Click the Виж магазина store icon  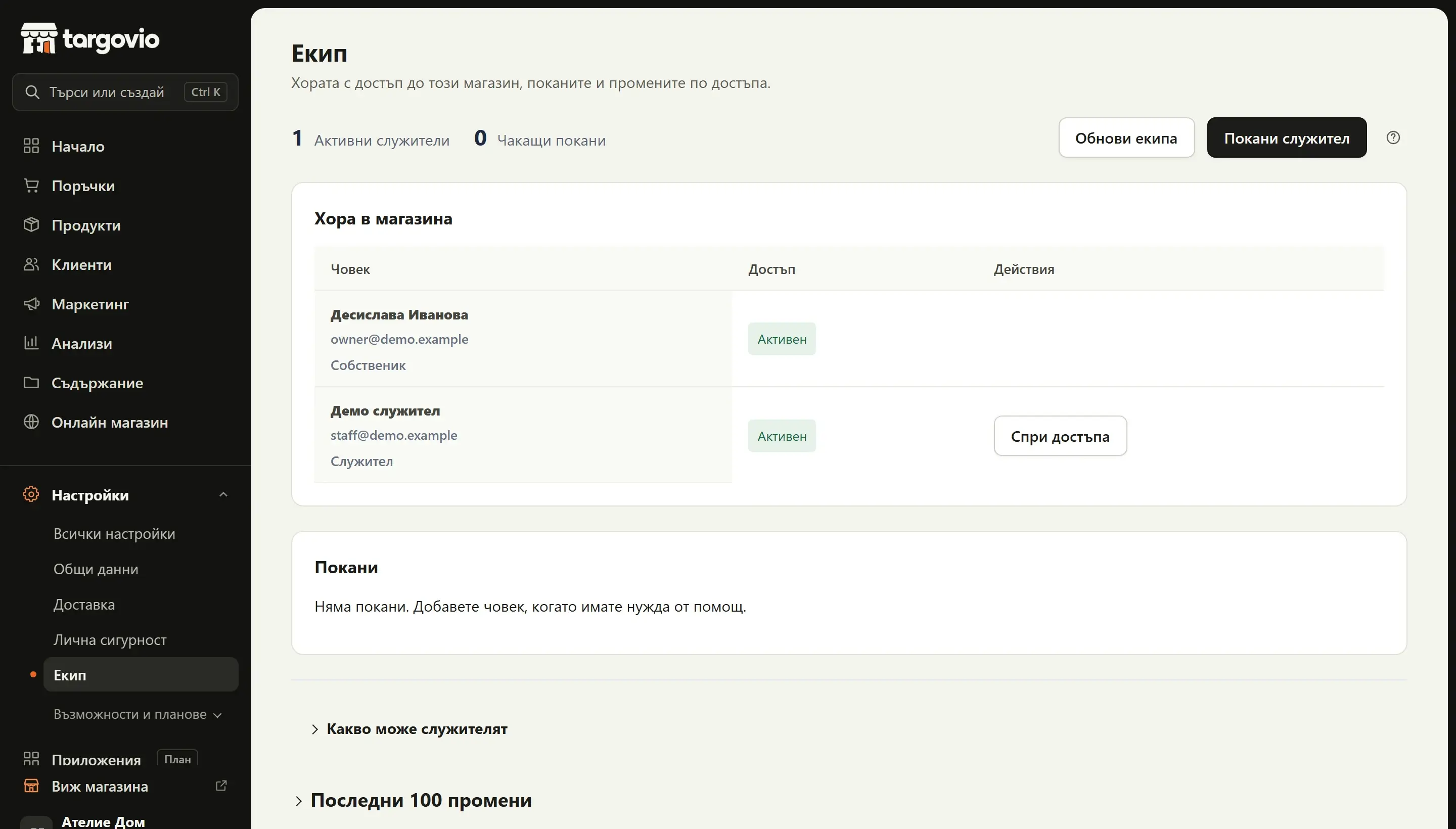(x=31, y=786)
